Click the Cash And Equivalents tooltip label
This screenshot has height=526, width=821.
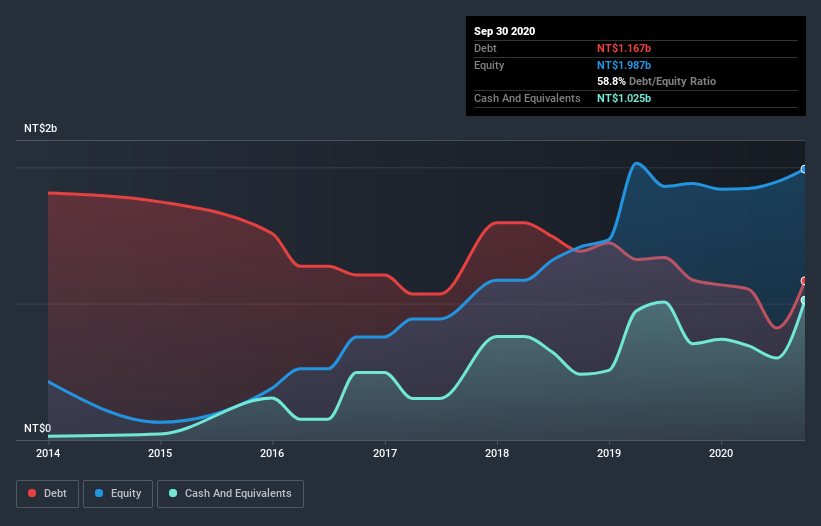tap(527, 98)
